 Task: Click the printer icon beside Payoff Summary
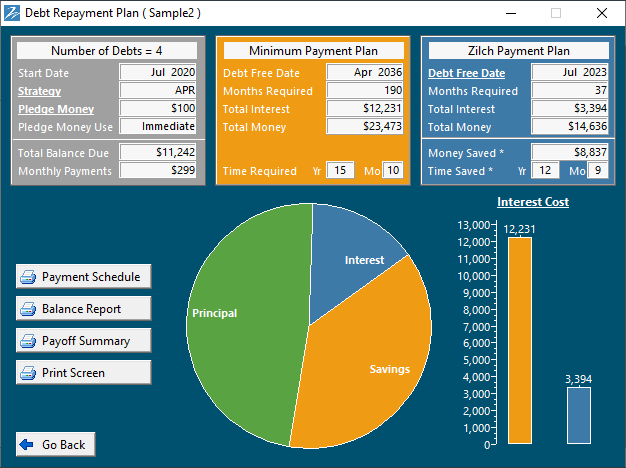29,341
